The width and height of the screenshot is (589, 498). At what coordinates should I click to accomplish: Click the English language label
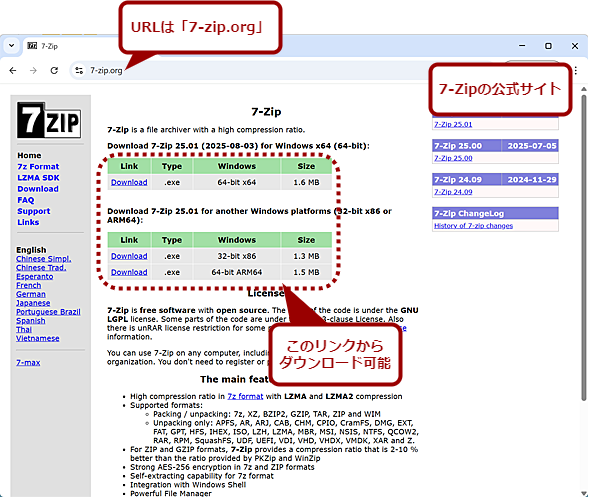coord(31,250)
